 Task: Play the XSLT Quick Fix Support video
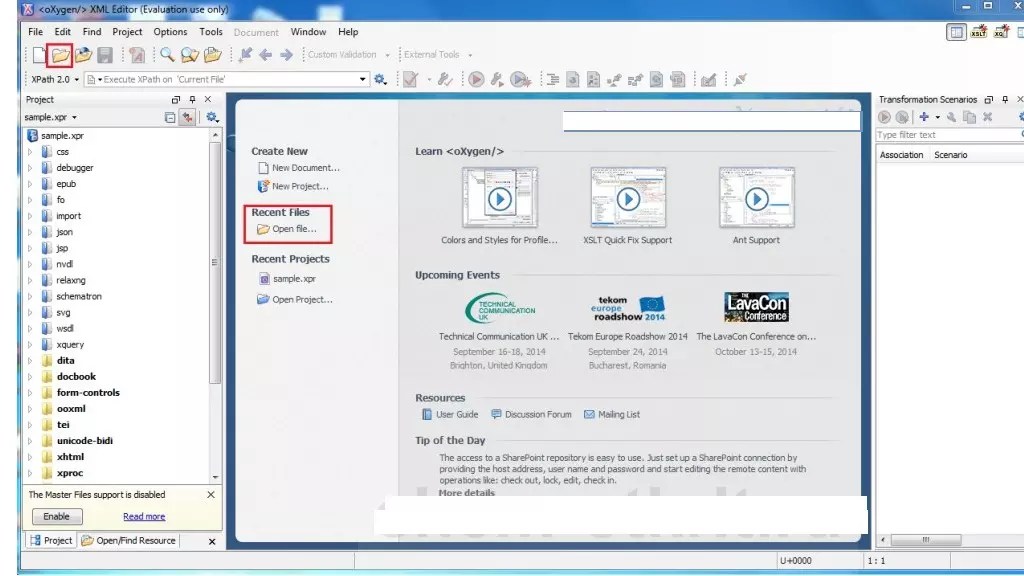pyautogui.click(x=628, y=198)
